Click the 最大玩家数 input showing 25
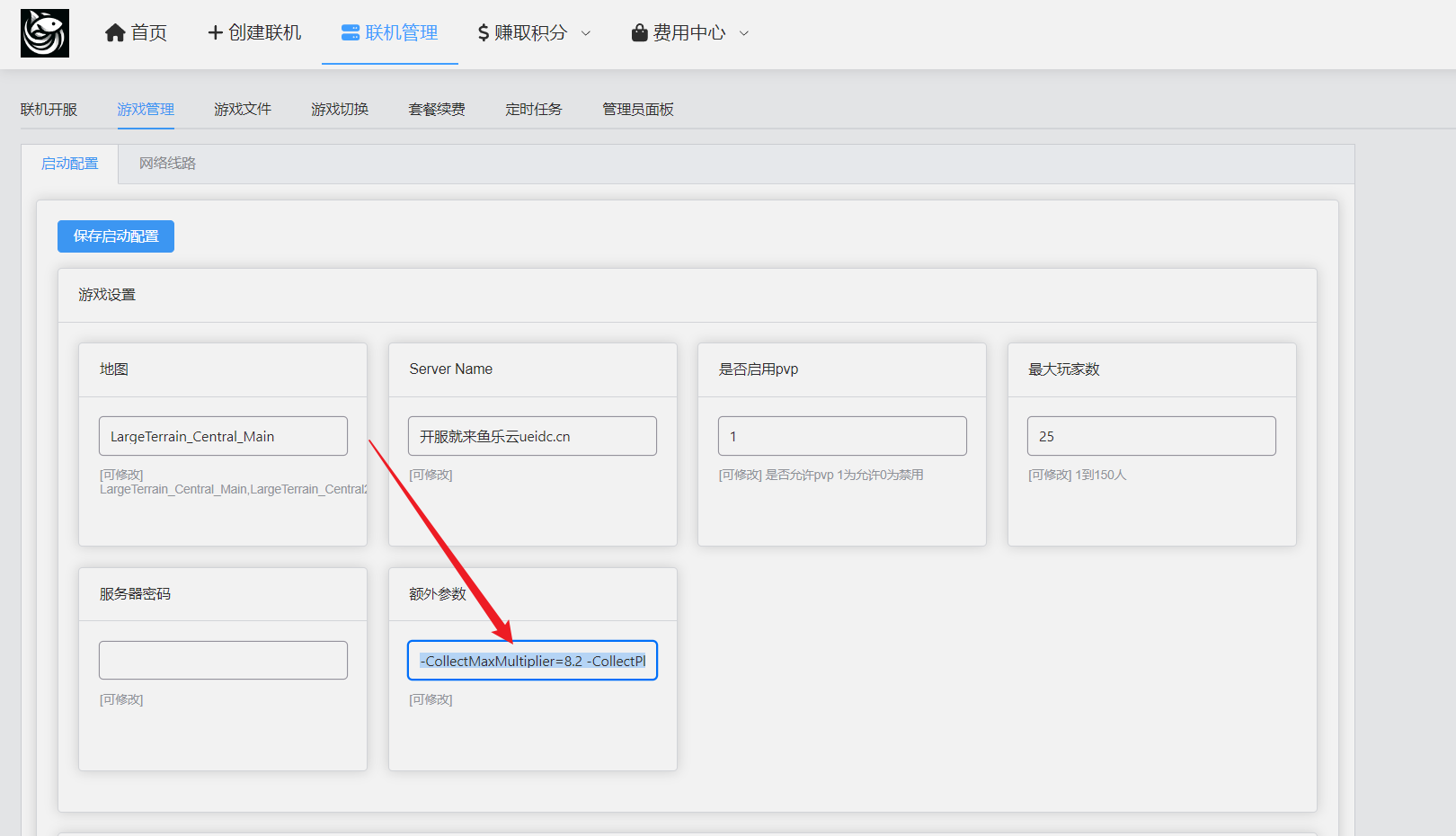Screen dimensions: 1456x836 (1151, 436)
